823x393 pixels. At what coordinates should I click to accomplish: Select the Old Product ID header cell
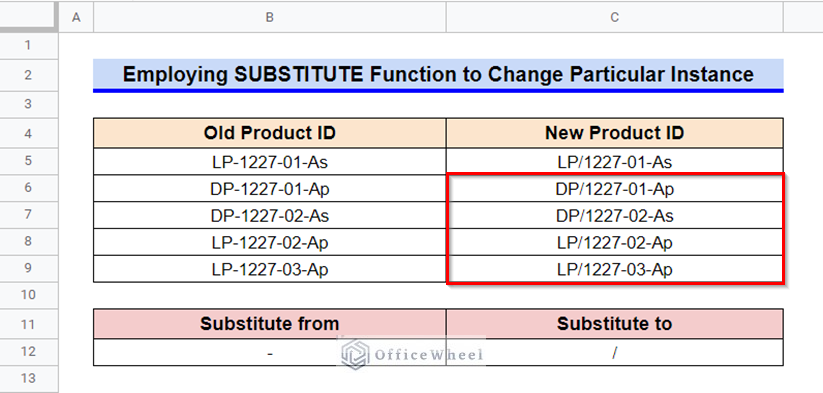[270, 133]
